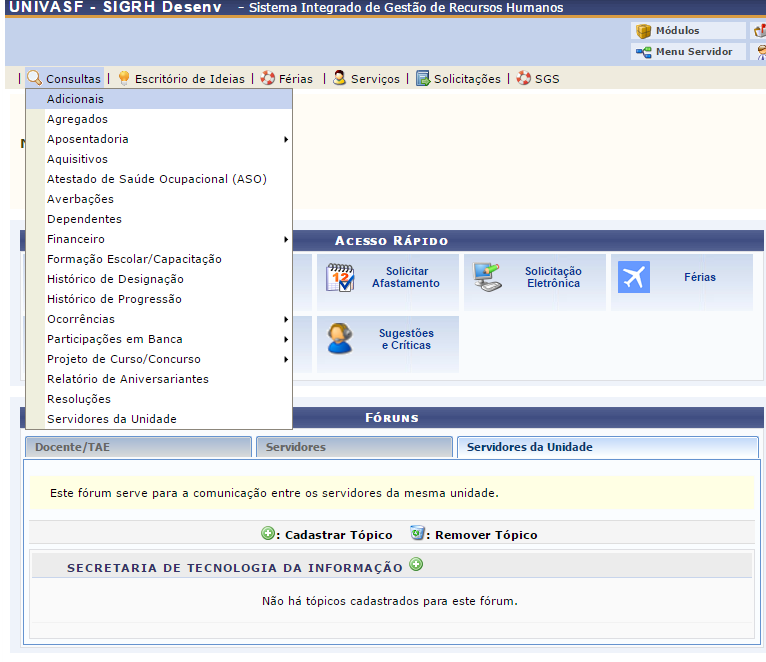This screenshot has width=766, height=662.
Task: Expand the Aposentadoria submenu
Action: click(x=88, y=139)
